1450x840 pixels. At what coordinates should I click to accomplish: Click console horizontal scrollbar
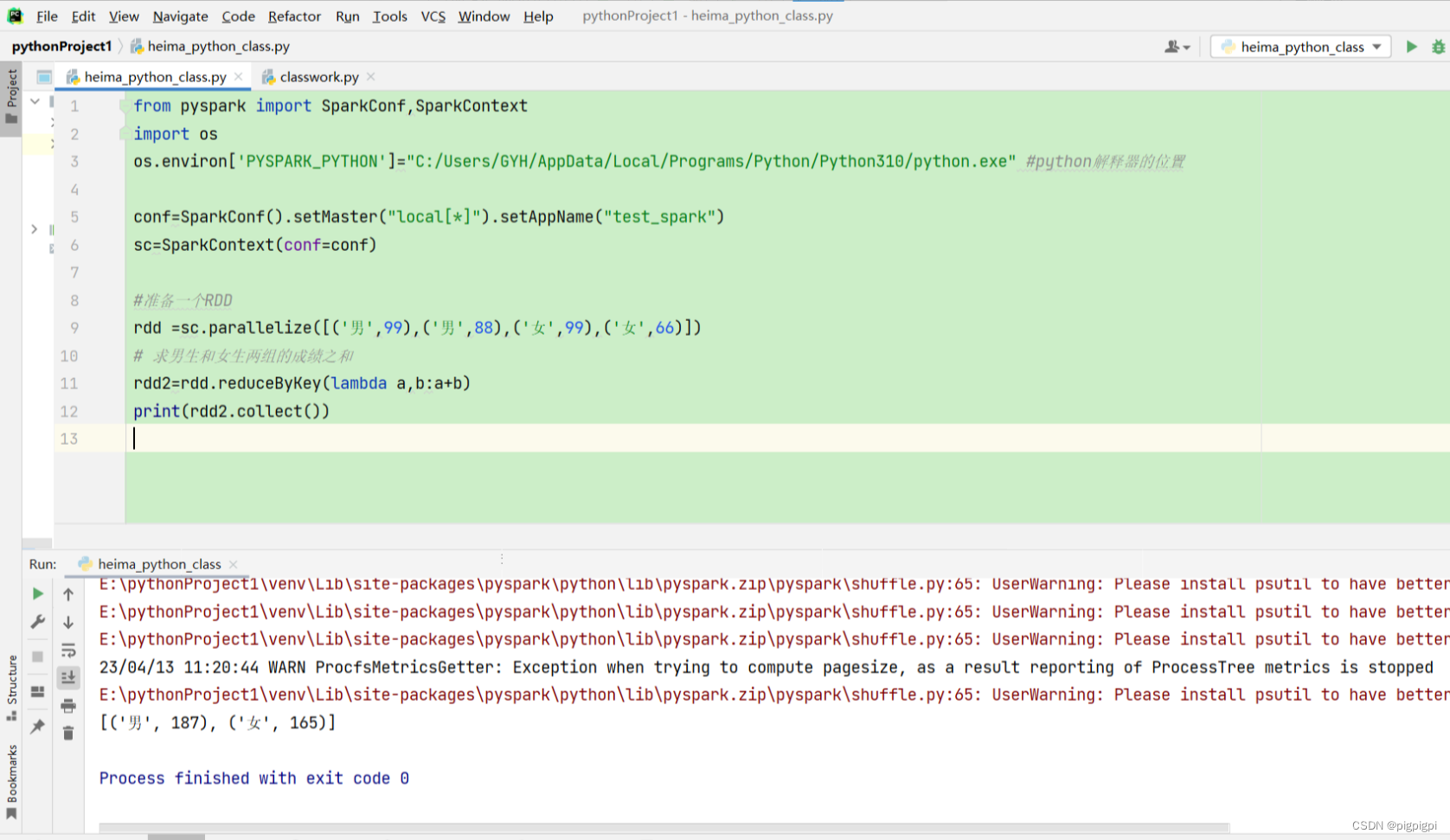click(664, 828)
